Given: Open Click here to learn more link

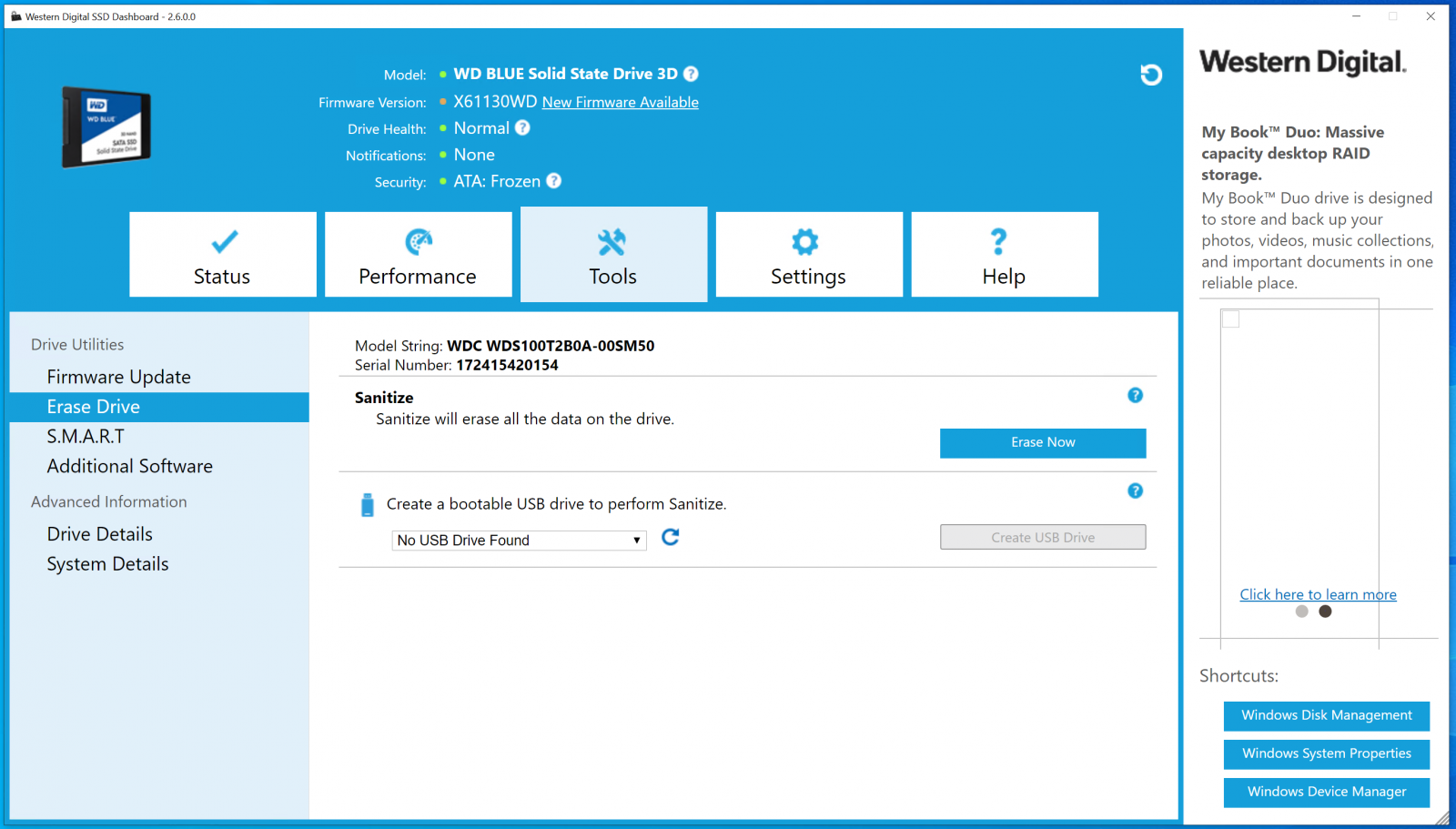Looking at the screenshot, I should click(1318, 594).
